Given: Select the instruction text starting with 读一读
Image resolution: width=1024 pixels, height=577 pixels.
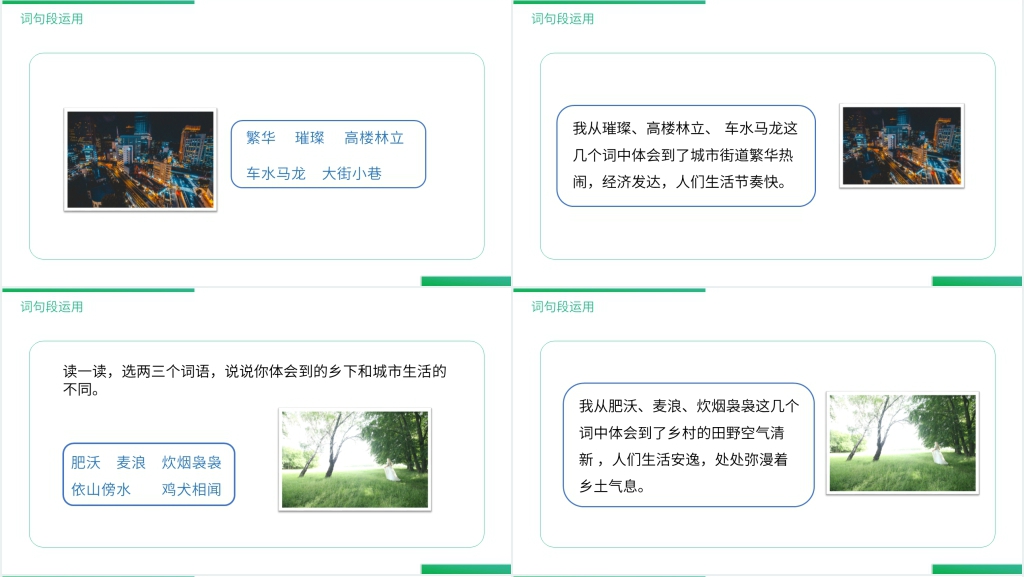Looking at the screenshot, I should [255, 380].
